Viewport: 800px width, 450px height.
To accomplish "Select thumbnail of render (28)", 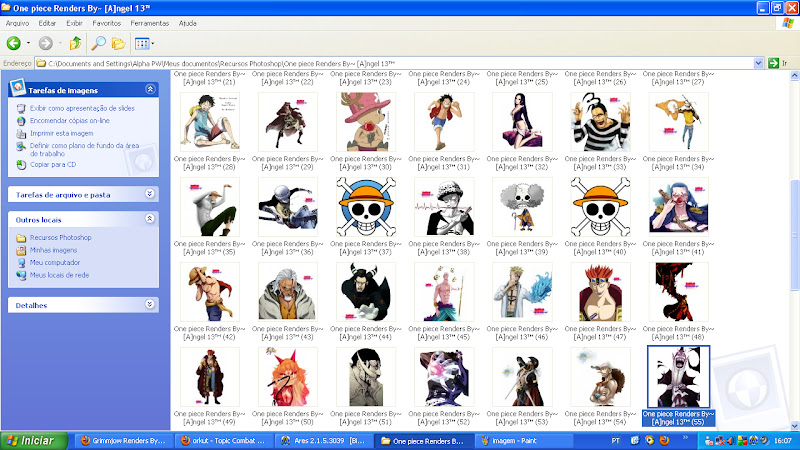I will pyautogui.click(x=210, y=121).
